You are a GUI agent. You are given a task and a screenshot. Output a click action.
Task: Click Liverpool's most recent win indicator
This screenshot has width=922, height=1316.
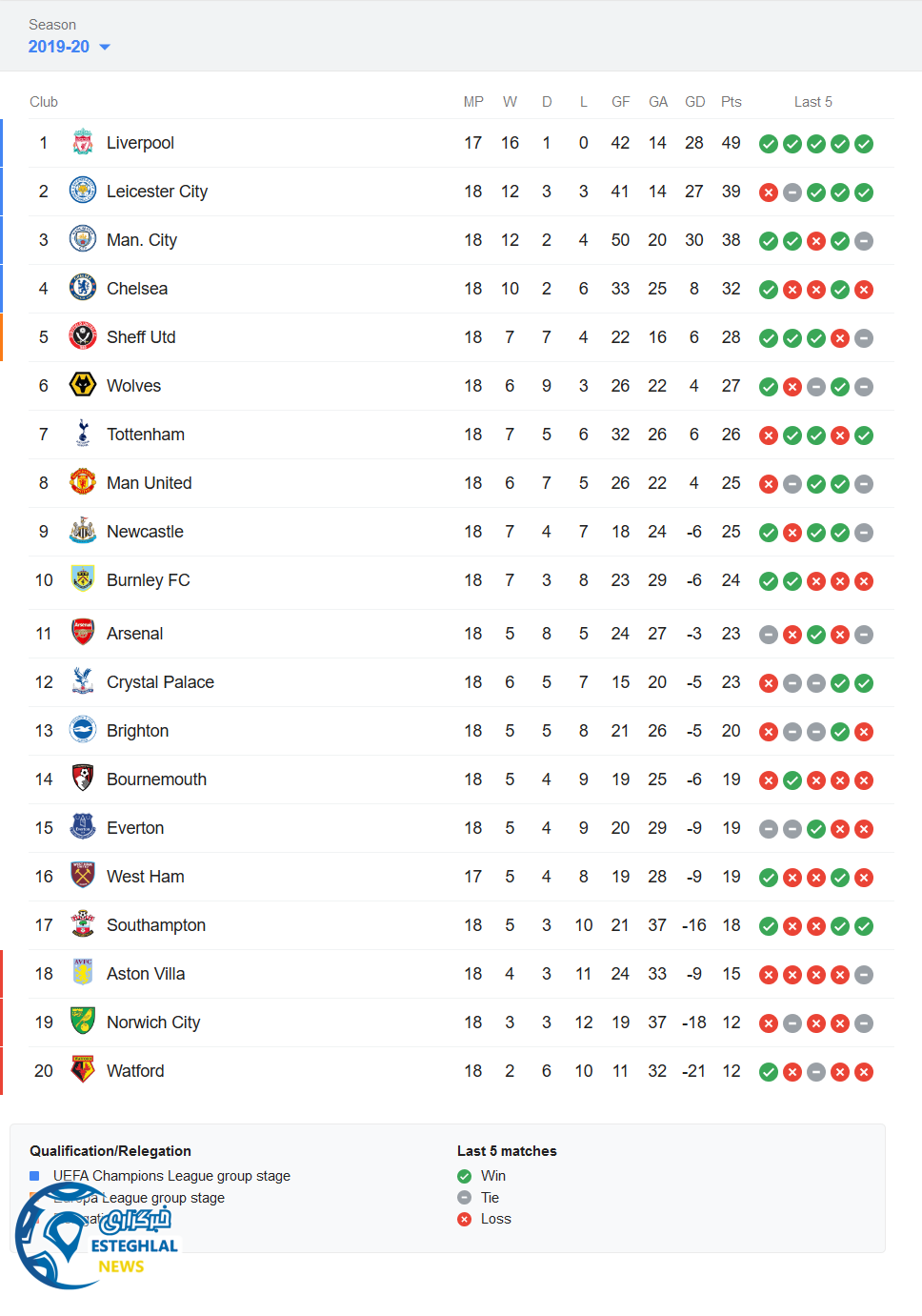pyautogui.click(x=864, y=144)
